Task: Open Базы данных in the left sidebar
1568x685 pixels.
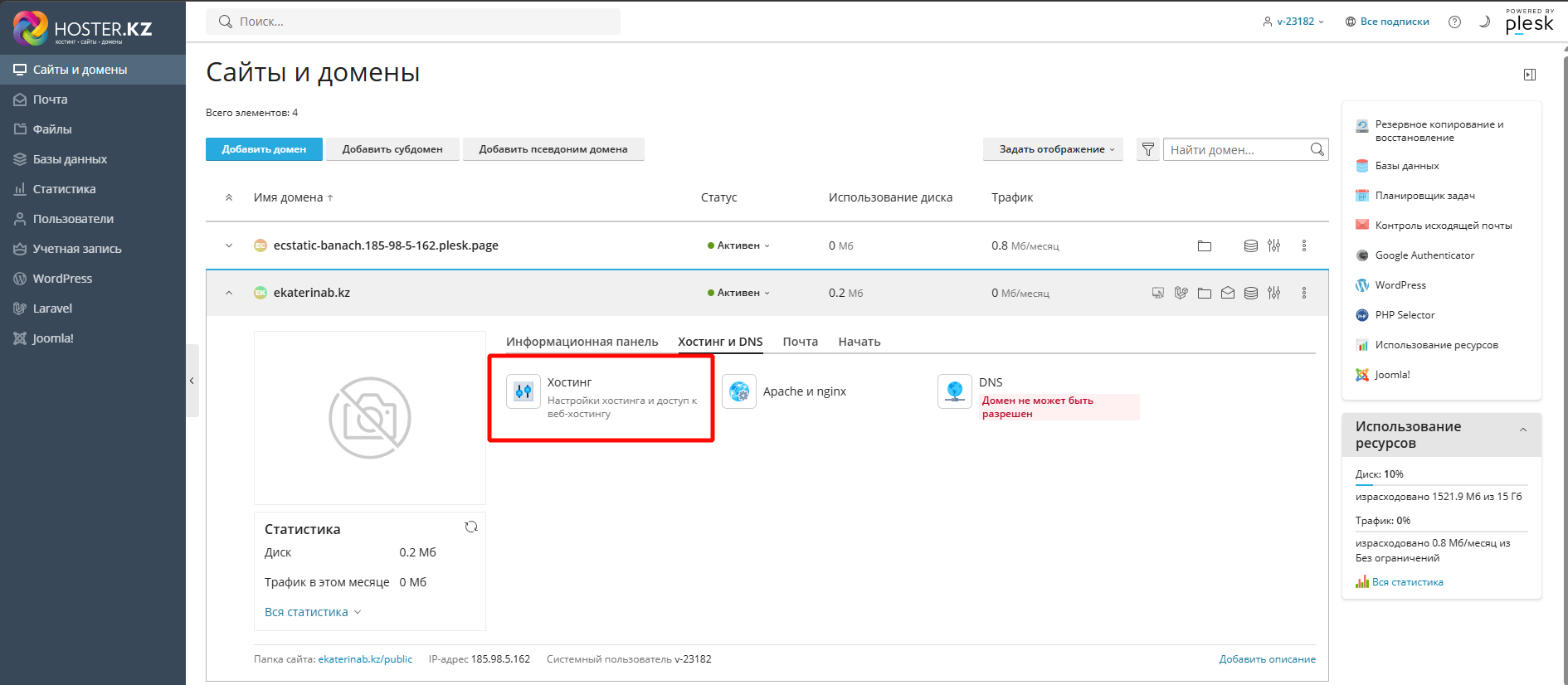Action: point(70,159)
